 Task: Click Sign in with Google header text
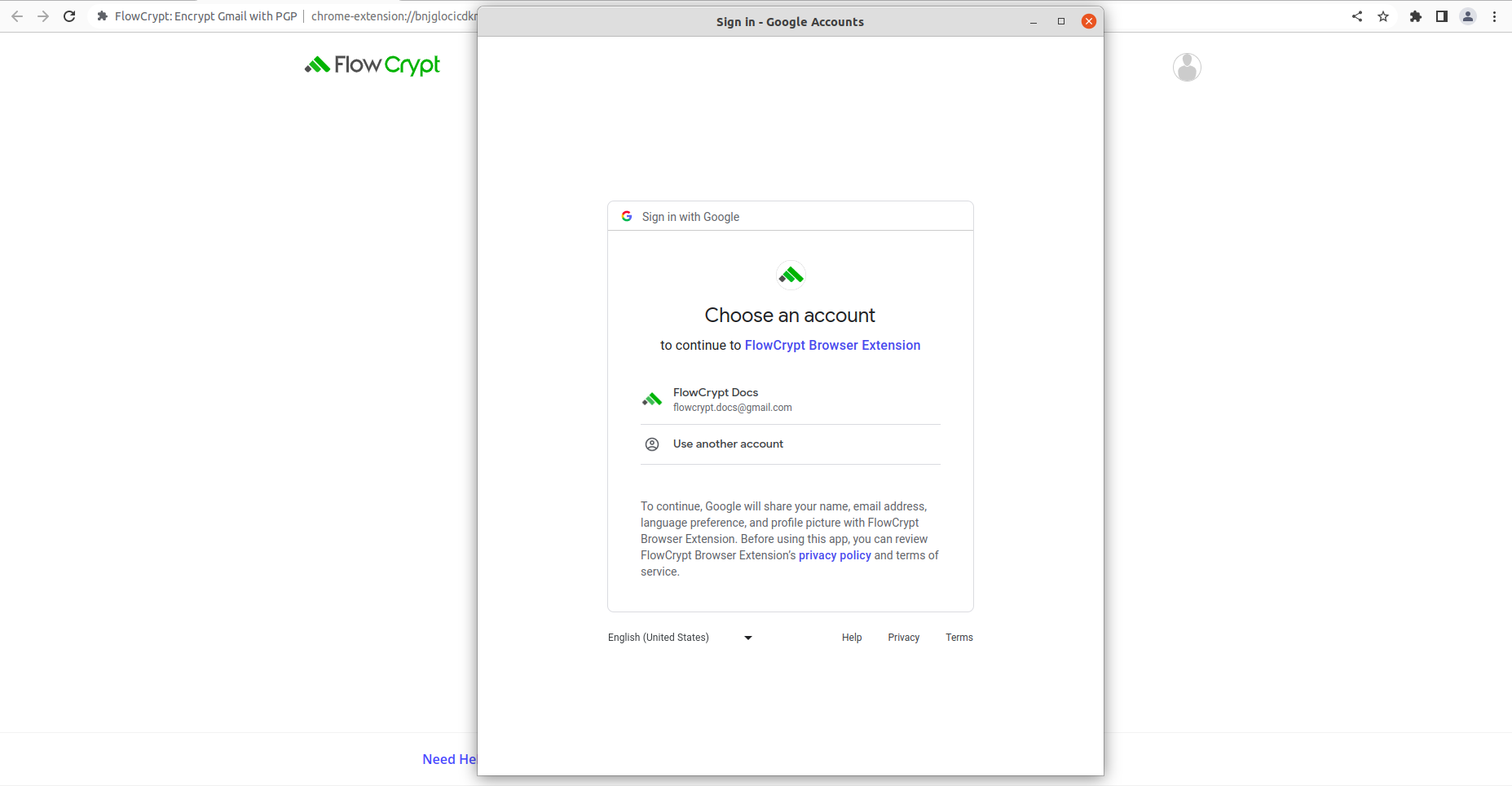pyautogui.click(x=690, y=217)
